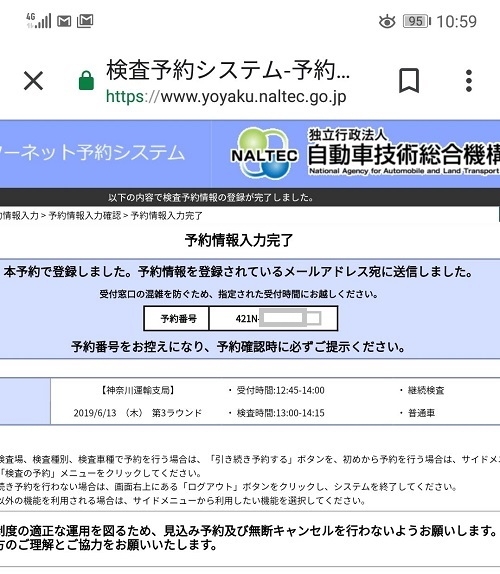Image resolution: width=500 pixels, height=574 pixels.
Task: Tap the date 2019/6/13 （木） 第3ラウンド
Action: click(x=138, y=413)
